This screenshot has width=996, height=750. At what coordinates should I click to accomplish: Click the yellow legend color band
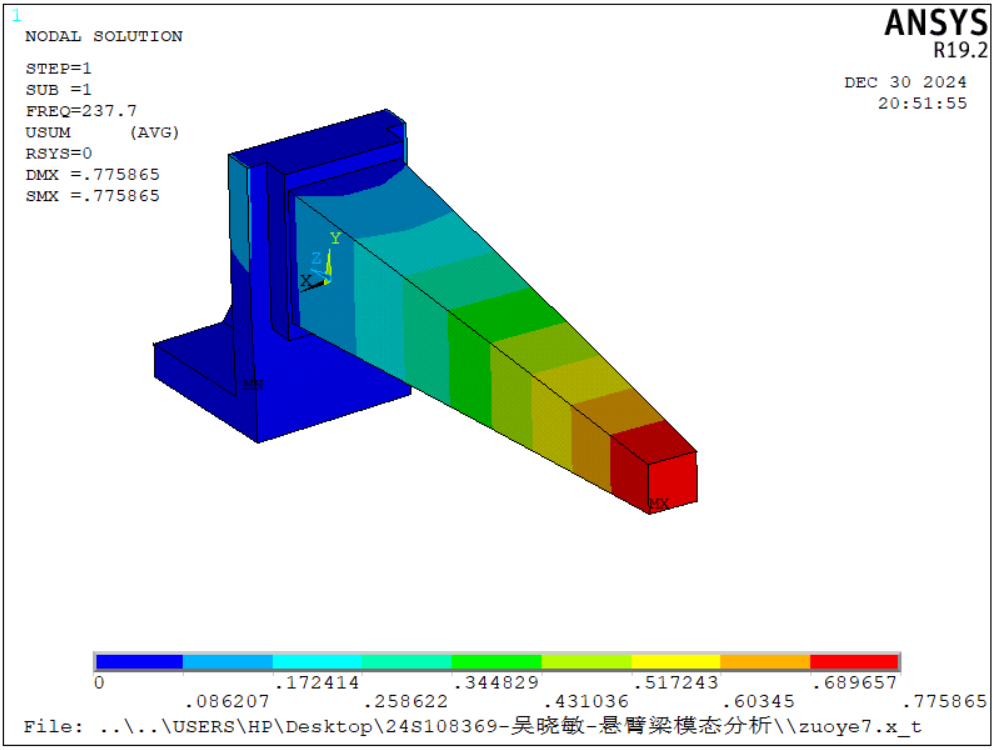(x=676, y=662)
